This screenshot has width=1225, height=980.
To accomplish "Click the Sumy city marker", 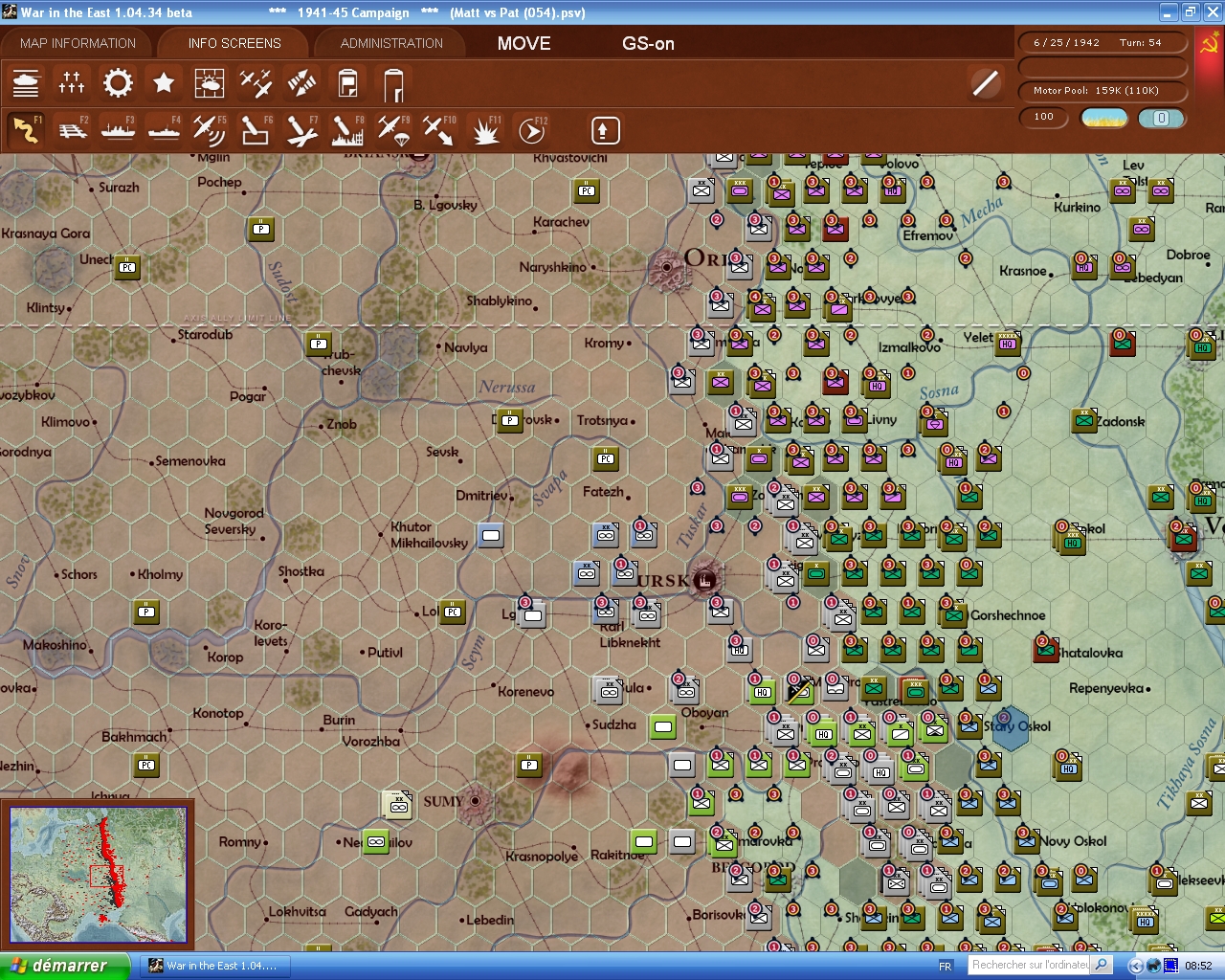I will tap(476, 801).
